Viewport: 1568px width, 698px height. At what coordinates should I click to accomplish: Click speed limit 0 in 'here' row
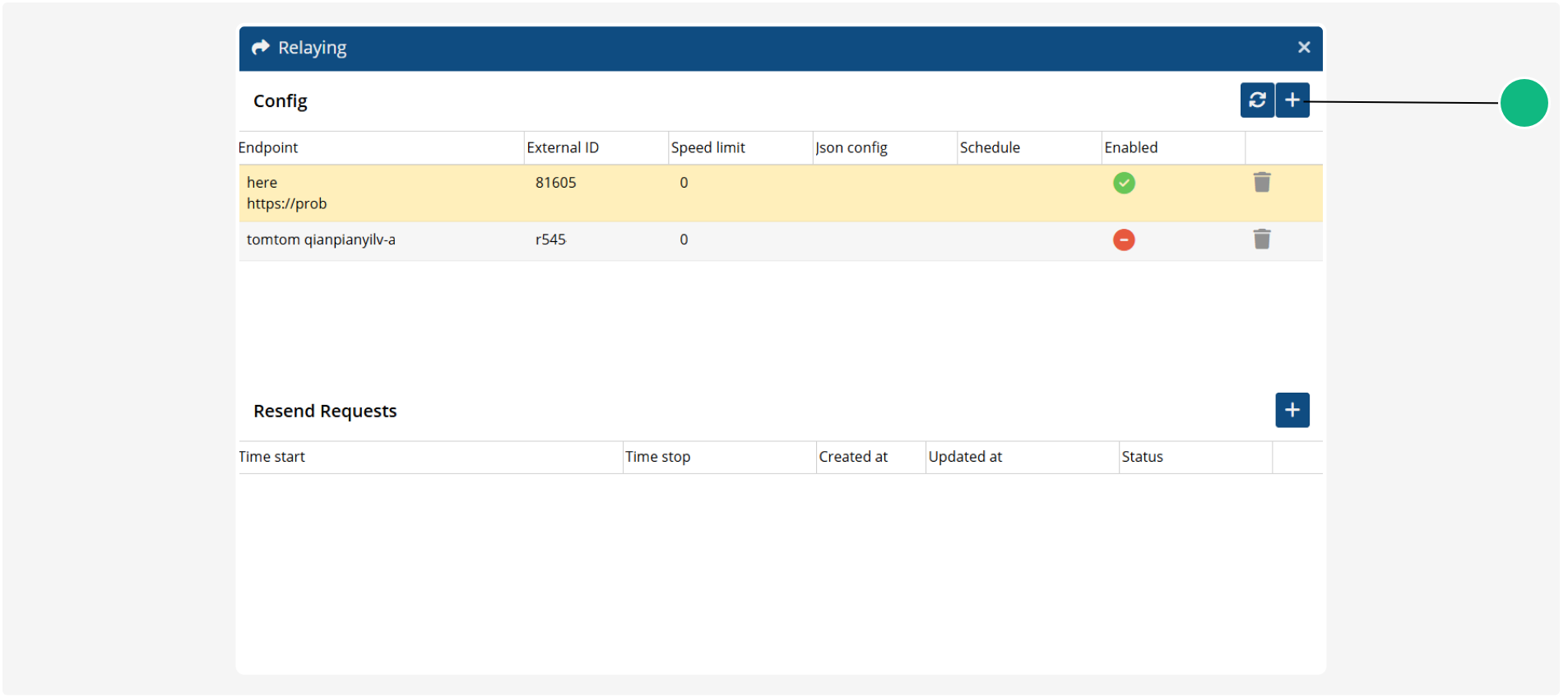click(684, 183)
